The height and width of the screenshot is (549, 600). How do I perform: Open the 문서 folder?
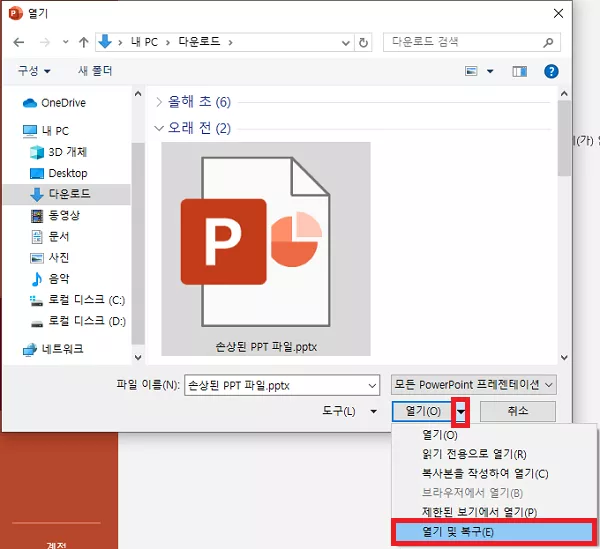point(50,237)
